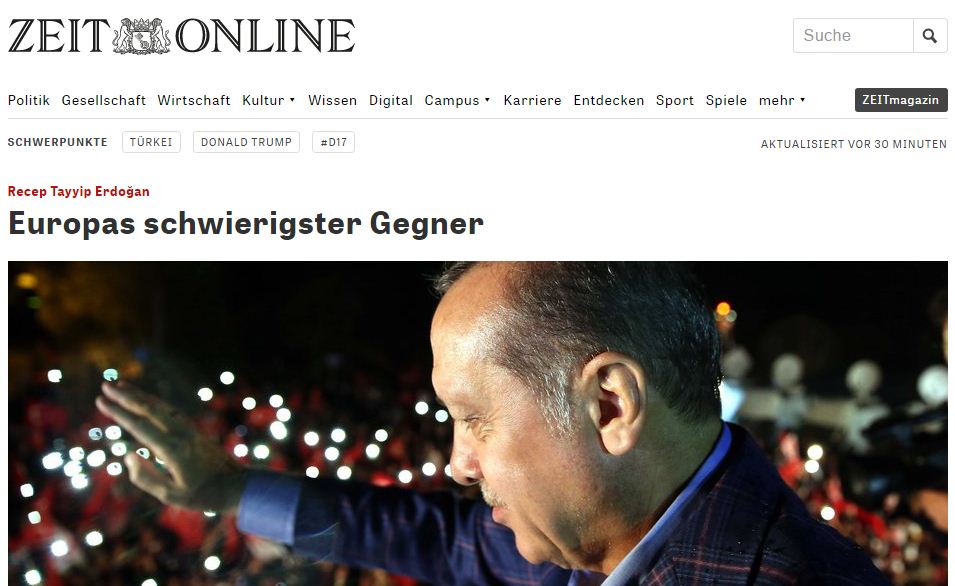
Task: Open the #D17 topic tag
Action: pyautogui.click(x=333, y=142)
